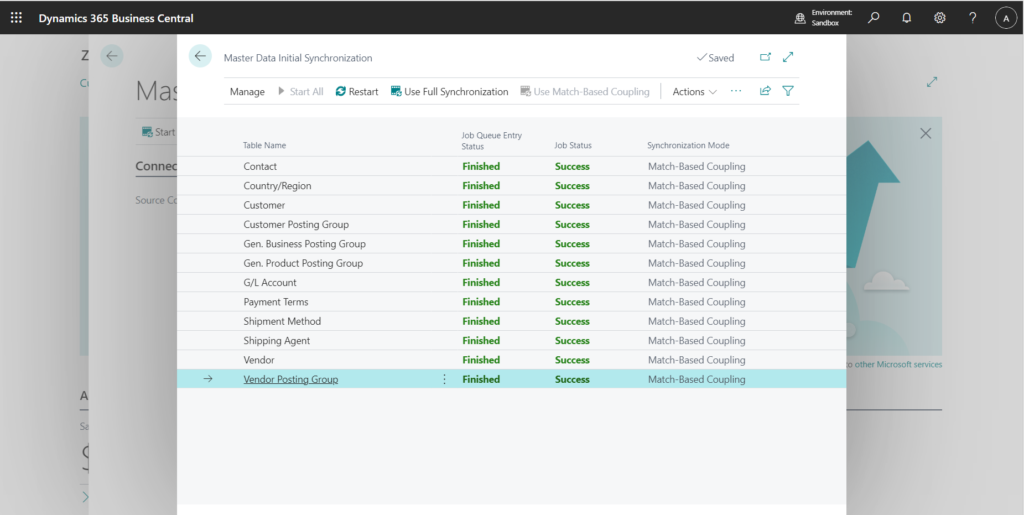Select Use Full Synchronization
Screen dimensions: 1024x515
tap(449, 91)
